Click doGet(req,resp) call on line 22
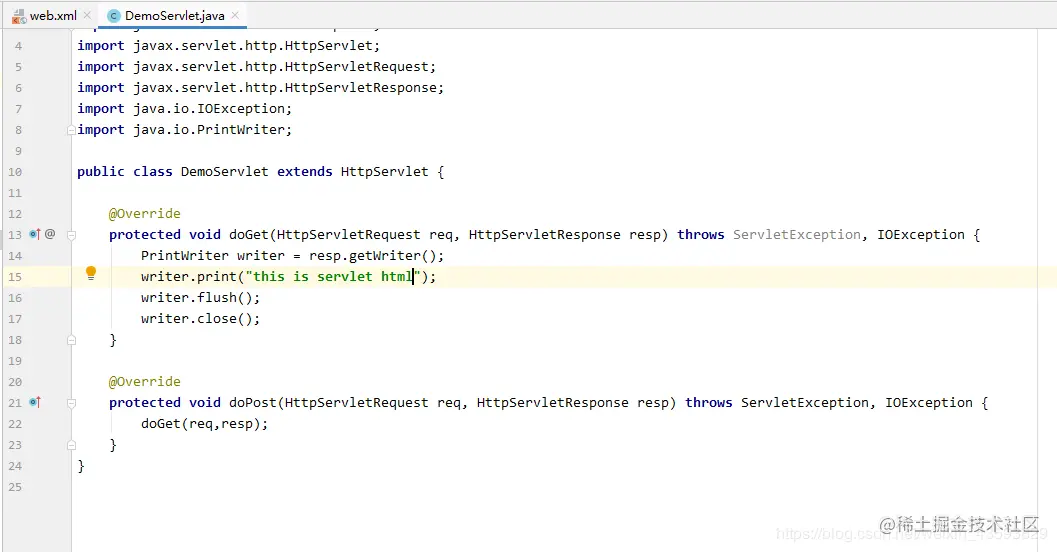The image size is (1057, 552). (x=204, y=423)
